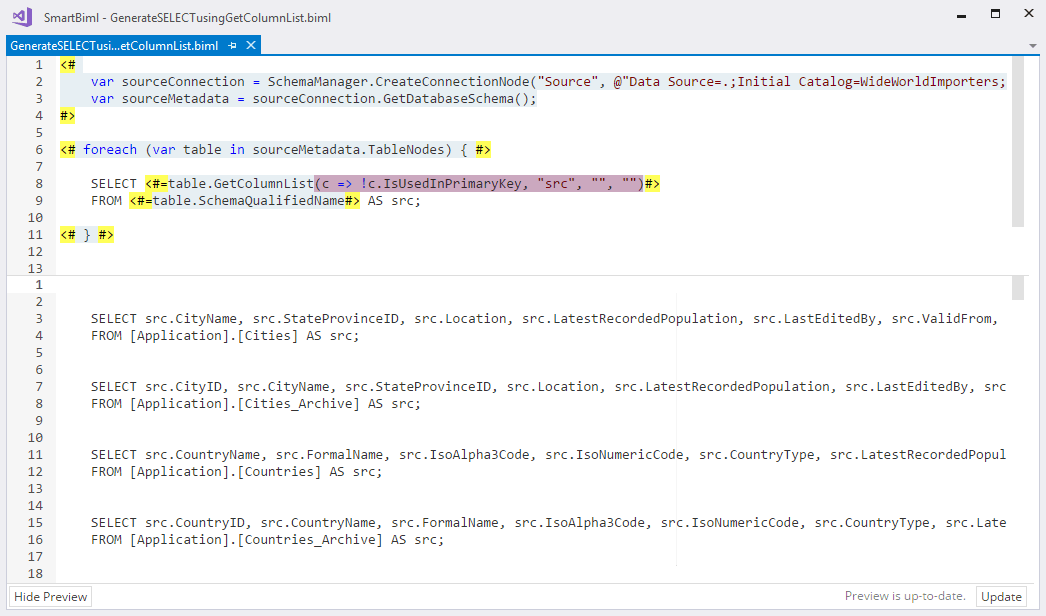Screen dimensions: 1046x616
Task: Click the splitter between code and preview
Action: 520,275
